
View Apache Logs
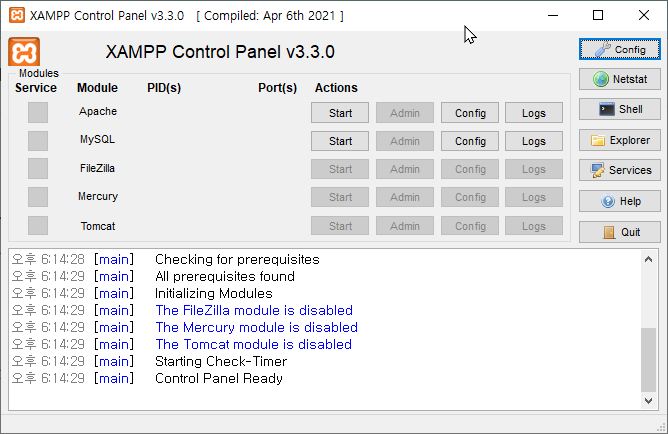tap(534, 113)
